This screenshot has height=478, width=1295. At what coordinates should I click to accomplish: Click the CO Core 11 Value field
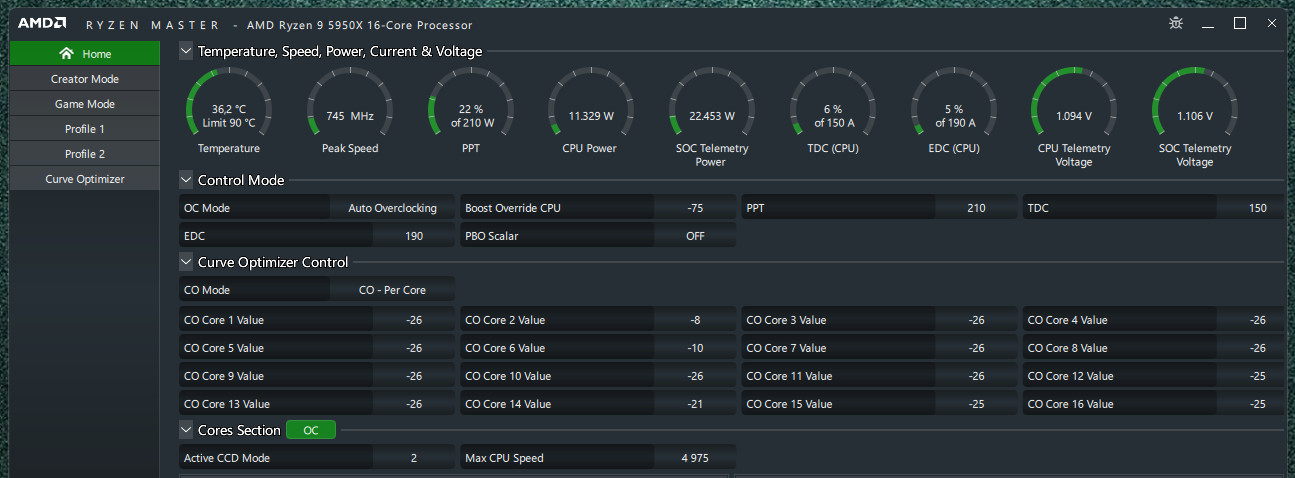coord(879,376)
